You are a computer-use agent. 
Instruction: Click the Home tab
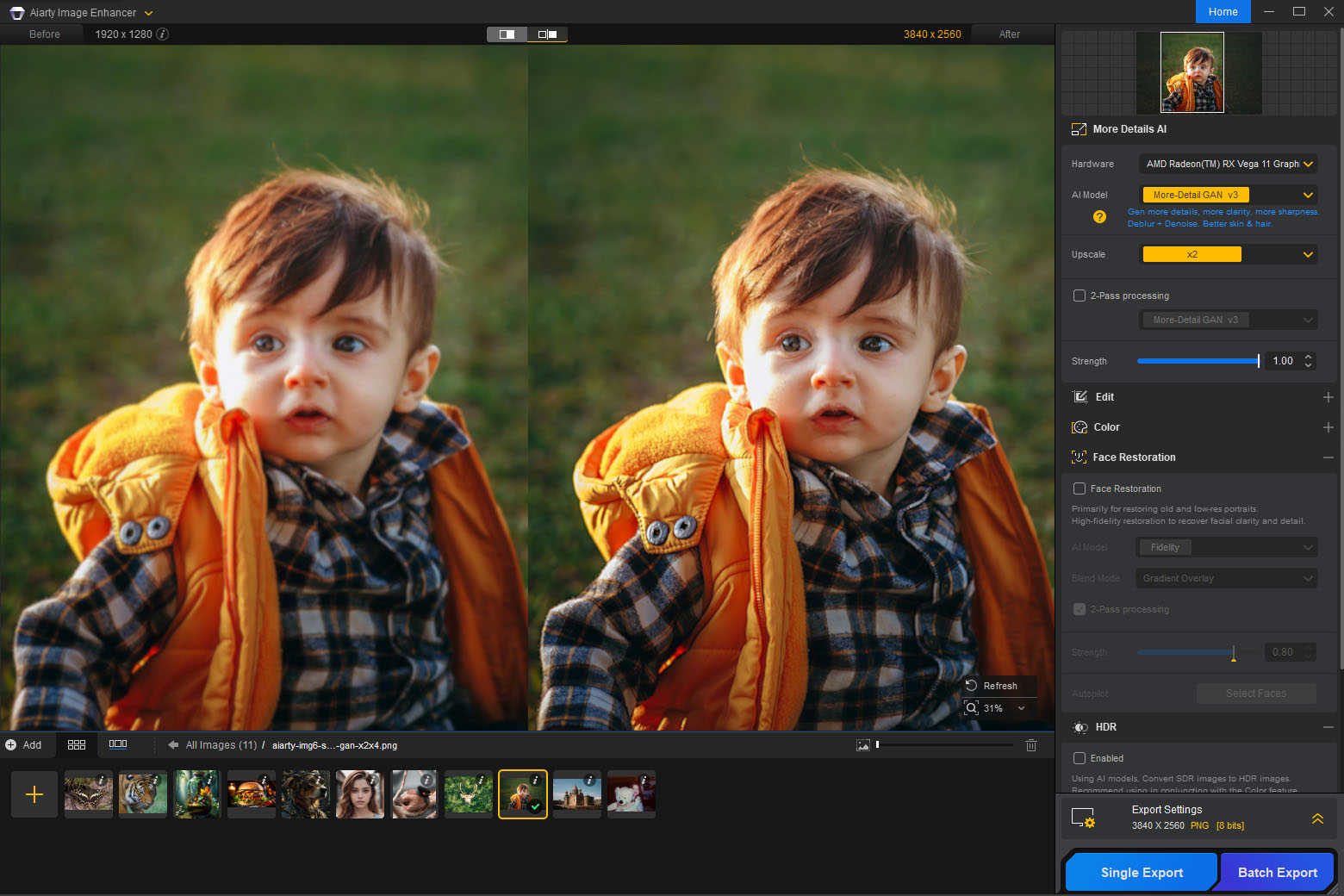tap(1223, 12)
